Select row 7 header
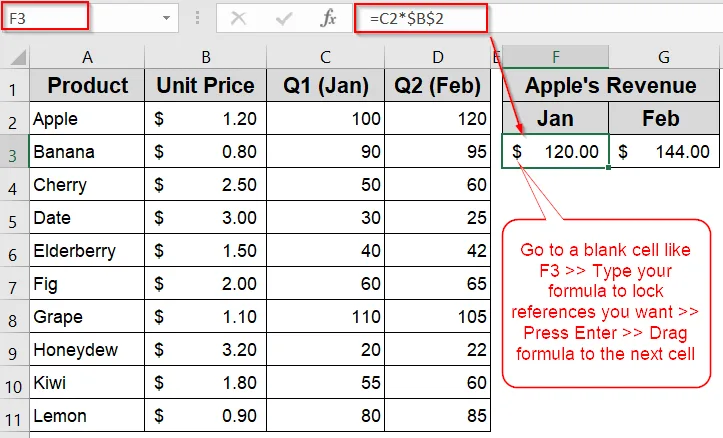The height and width of the screenshot is (438, 723). pos(14,284)
